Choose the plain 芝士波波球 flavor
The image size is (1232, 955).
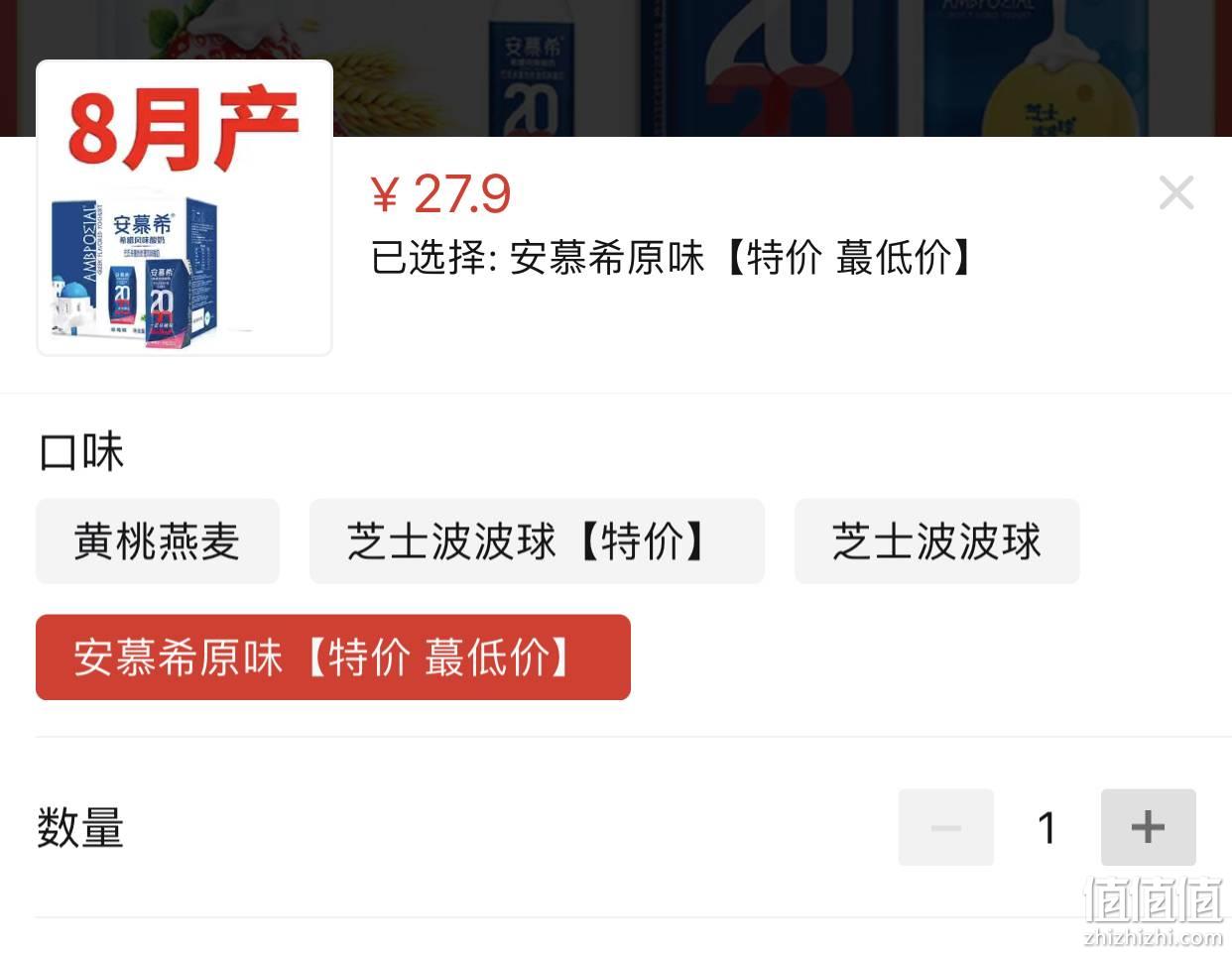point(936,541)
